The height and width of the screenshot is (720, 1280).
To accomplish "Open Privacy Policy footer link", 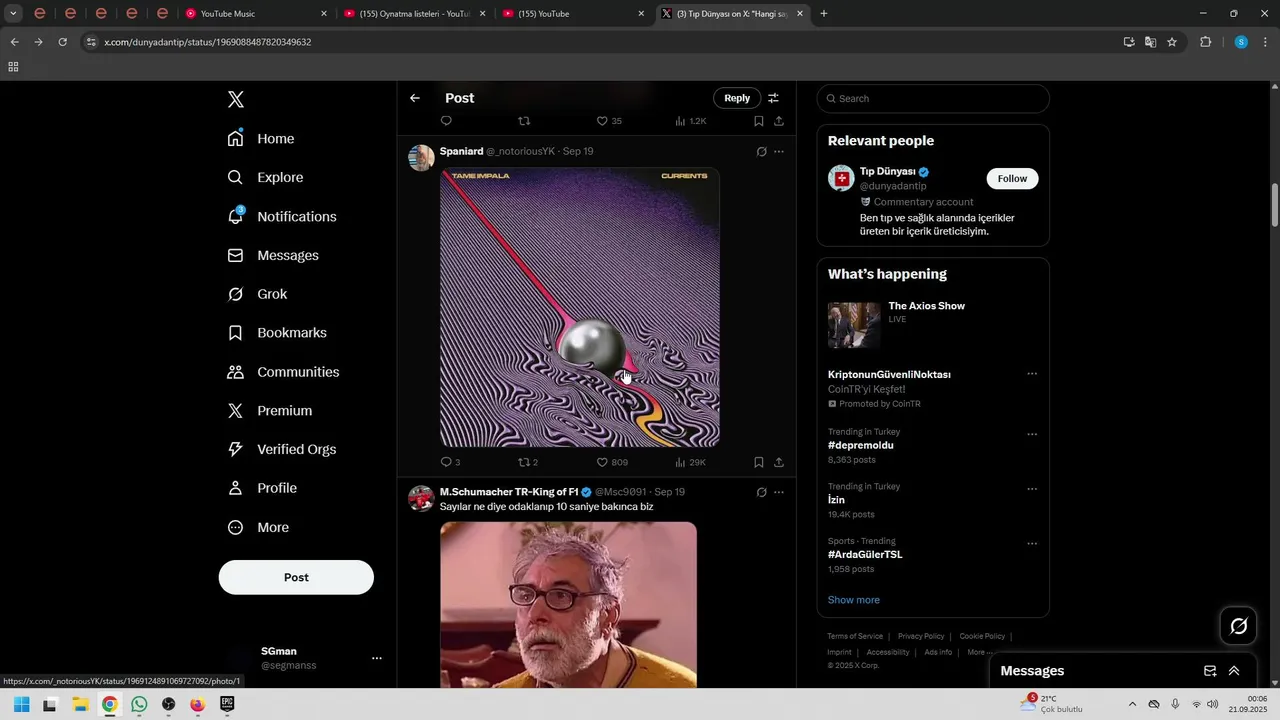I will [x=921, y=636].
